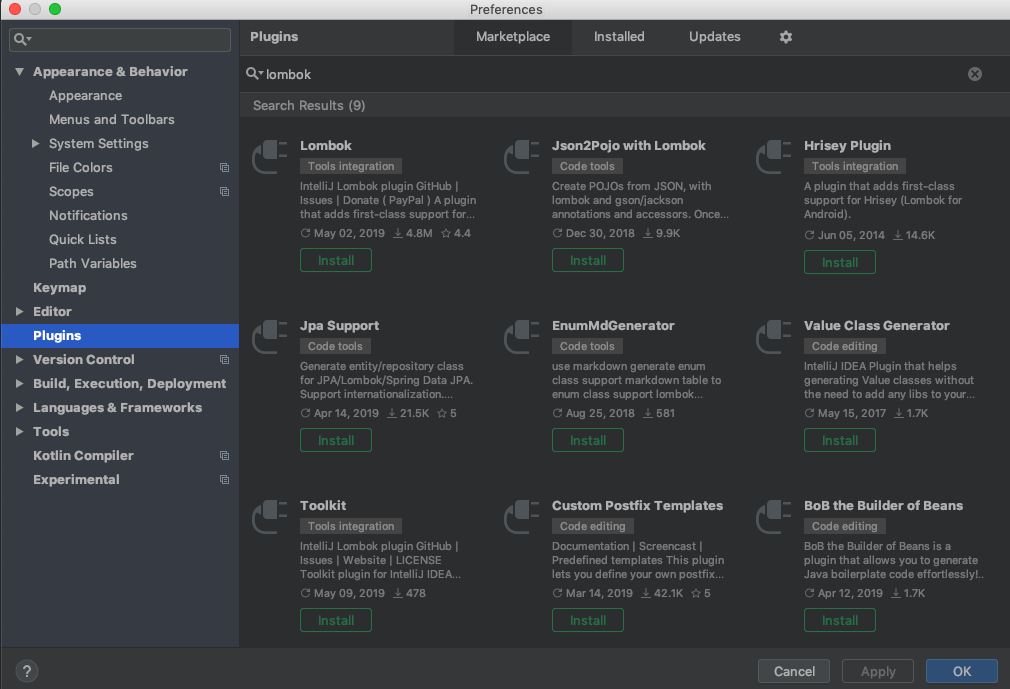Click the Json2Pojo with Lombok plugin icon
The height and width of the screenshot is (689, 1010).
(522, 157)
